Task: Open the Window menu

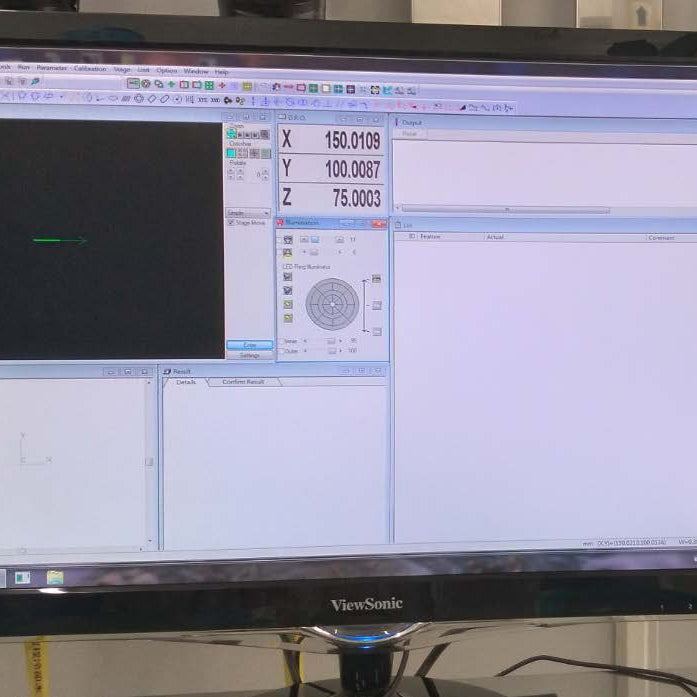Action: click(x=196, y=71)
